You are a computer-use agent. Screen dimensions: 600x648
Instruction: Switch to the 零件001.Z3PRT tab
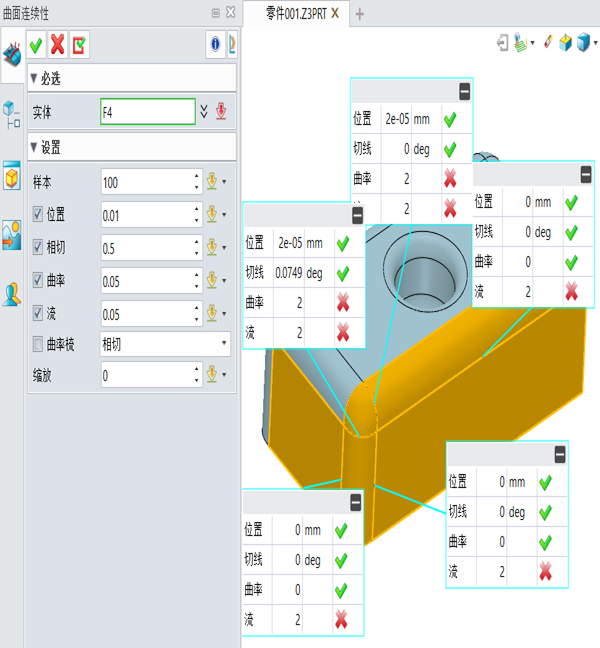296,14
